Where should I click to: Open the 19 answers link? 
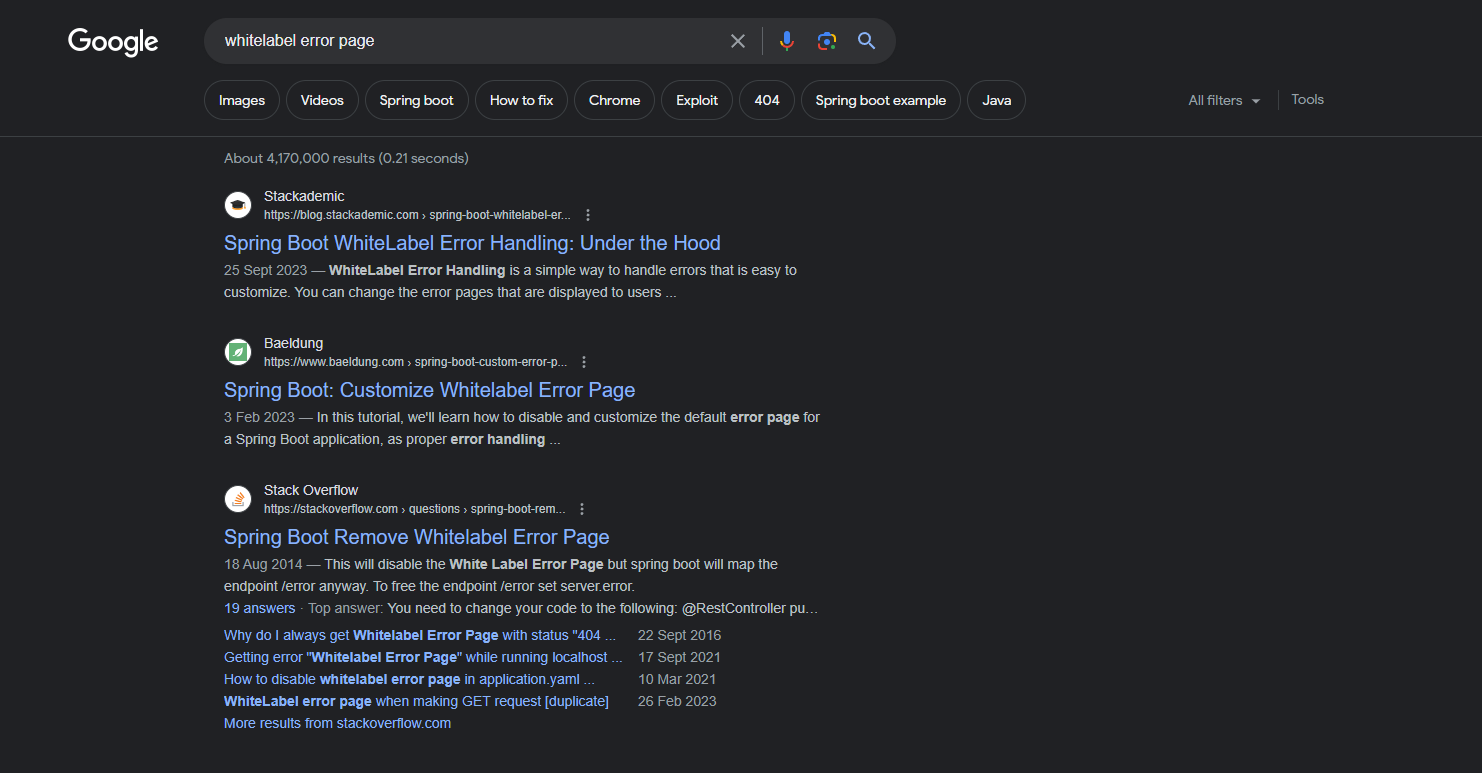click(260, 608)
